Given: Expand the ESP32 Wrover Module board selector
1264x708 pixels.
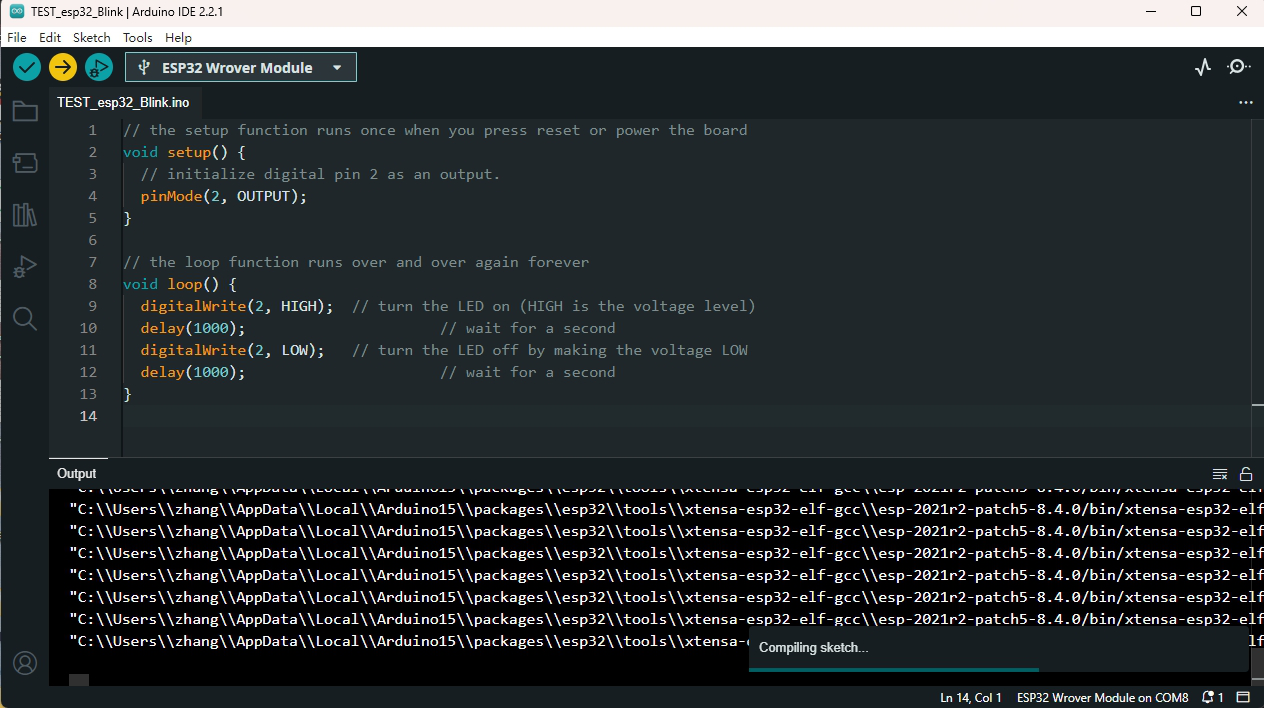Looking at the screenshot, I should click(241, 67).
